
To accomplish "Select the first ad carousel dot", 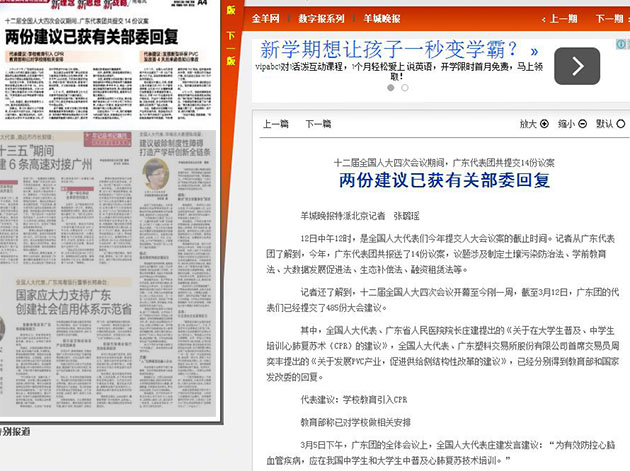I will pyautogui.click(x=391, y=87).
